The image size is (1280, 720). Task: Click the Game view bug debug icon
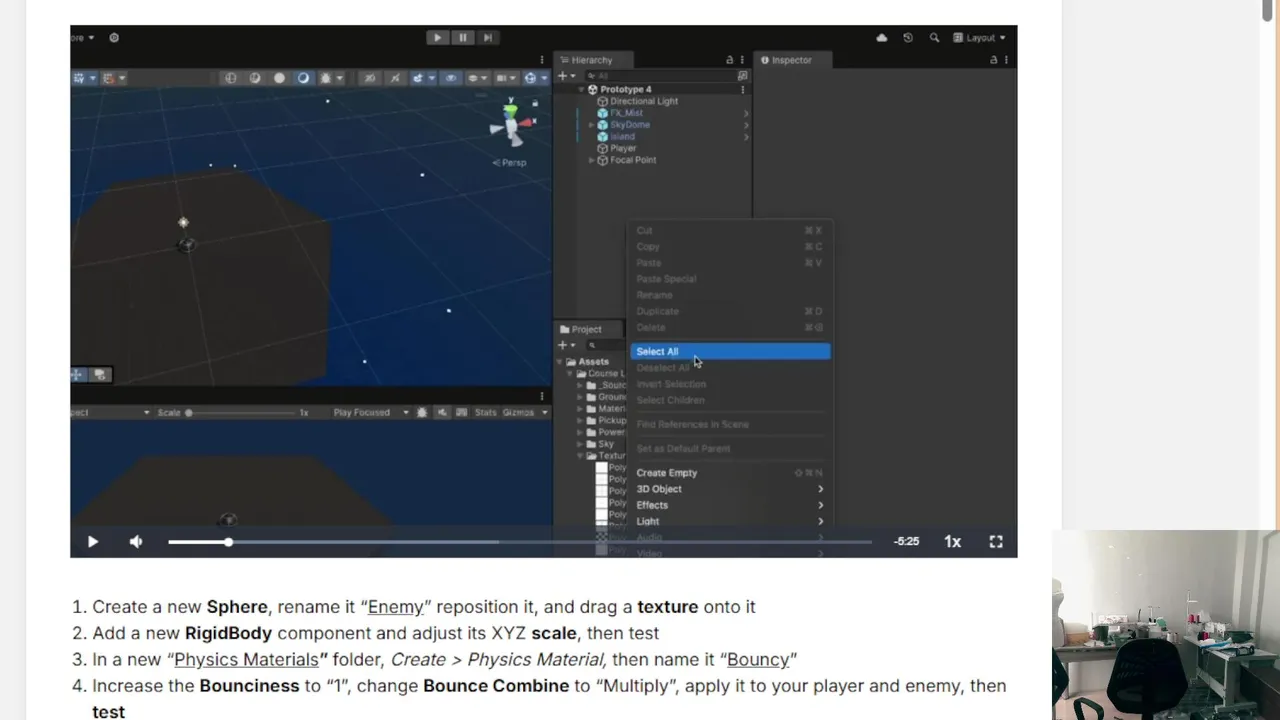(422, 412)
